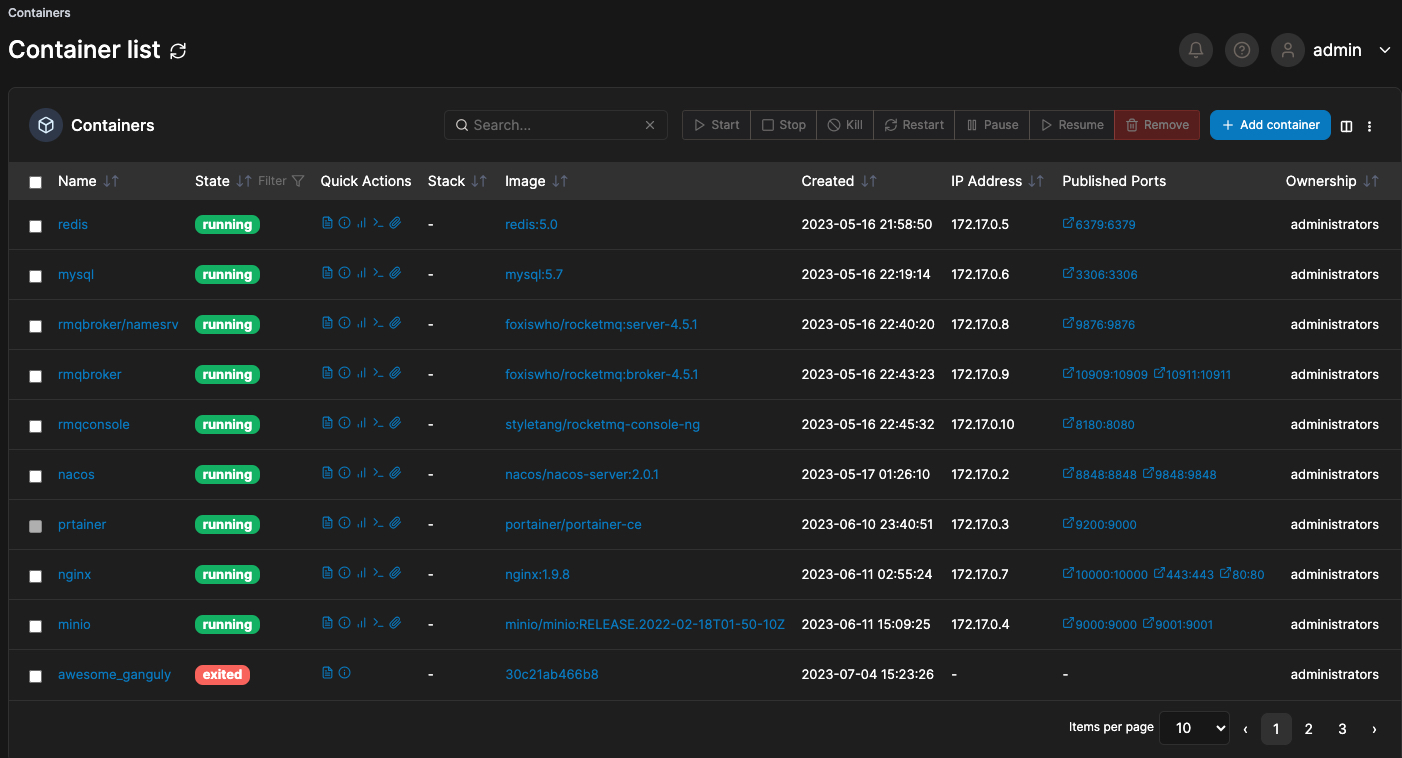Click the Resume button

coord(1071,125)
